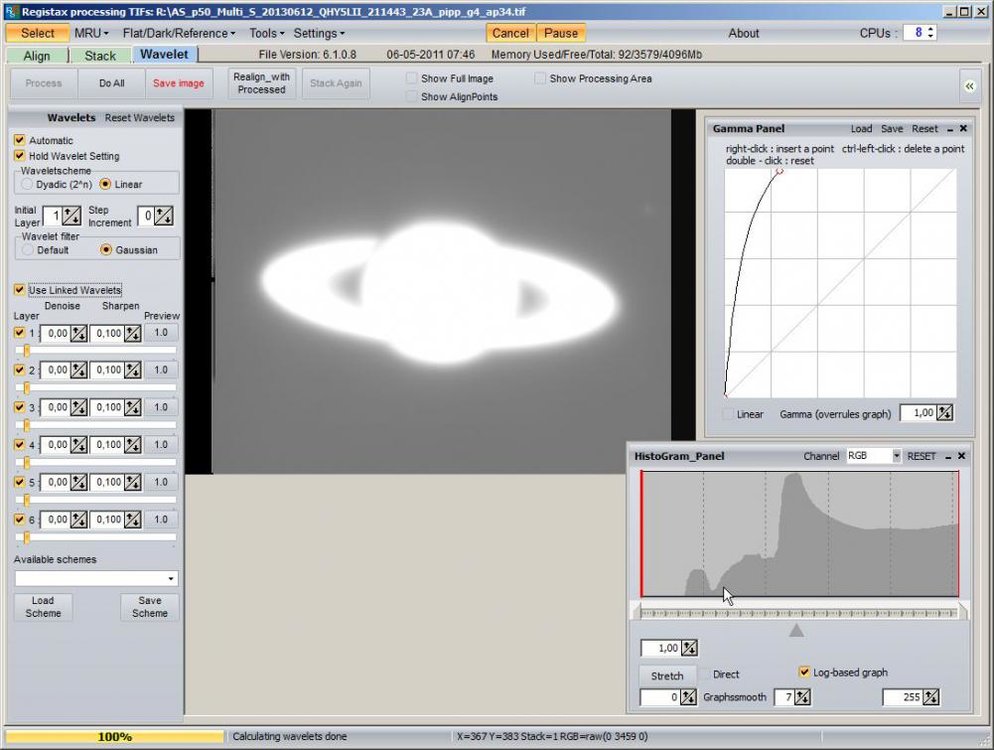Click the Save image button

click(179, 83)
